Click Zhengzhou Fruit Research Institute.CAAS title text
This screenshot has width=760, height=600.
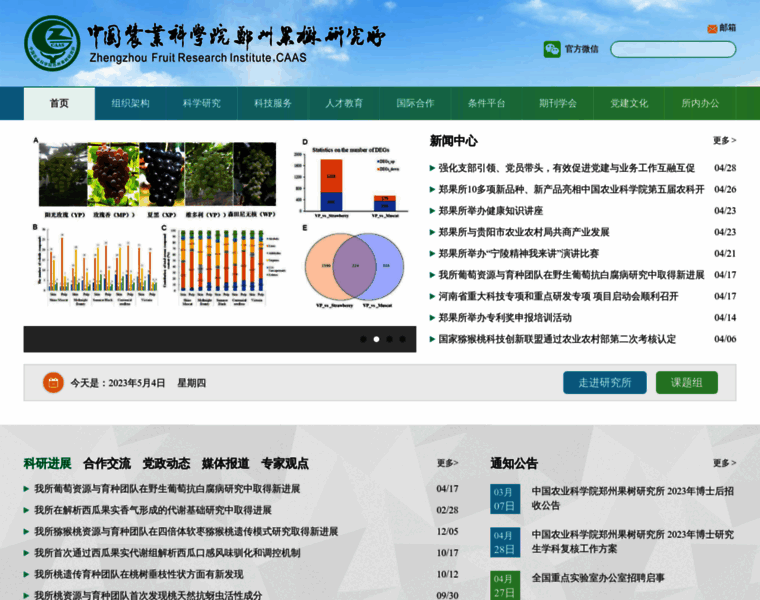tap(198, 58)
